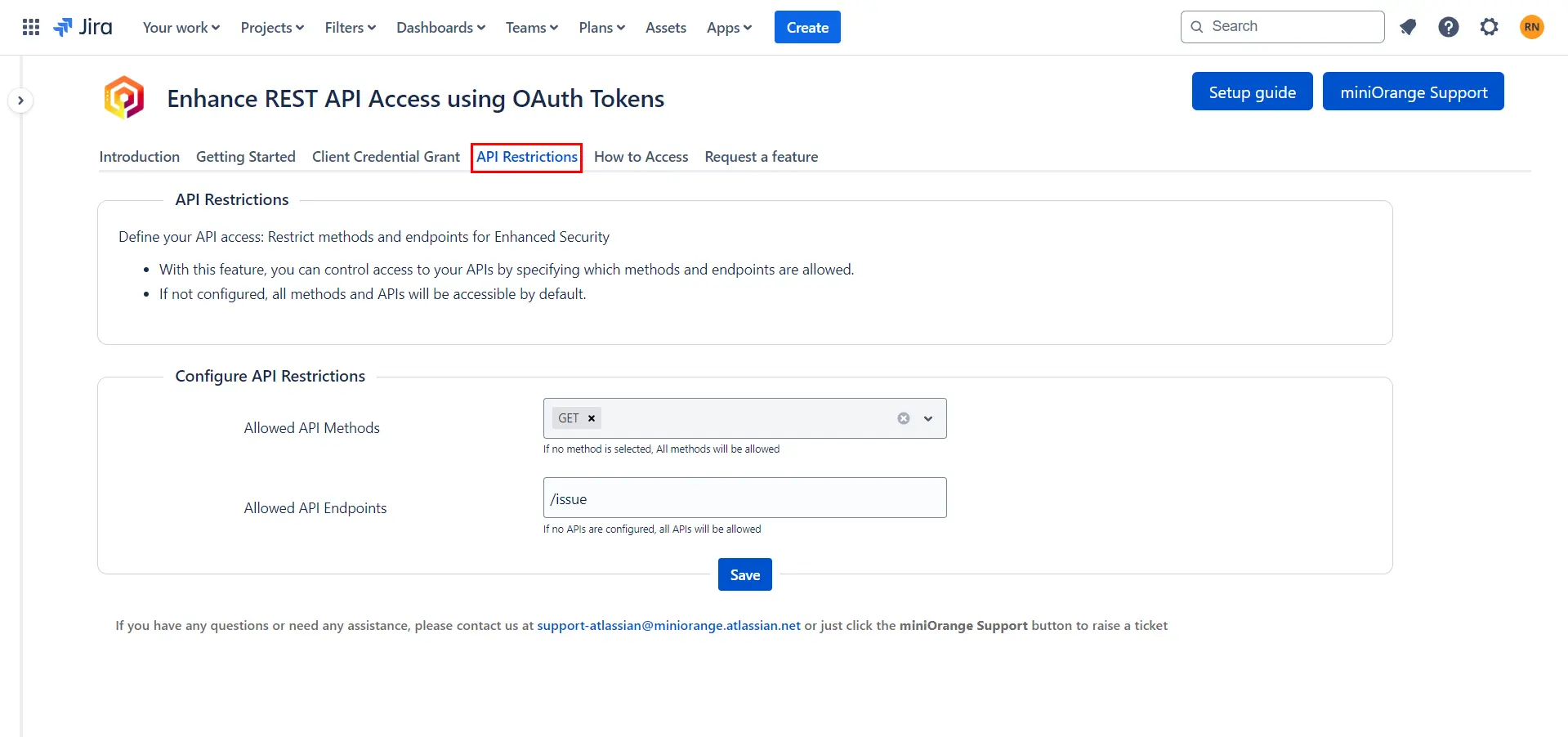Expand the Allowed API Methods dropdown arrow
Screen dimensions: 1568x737
point(928,418)
